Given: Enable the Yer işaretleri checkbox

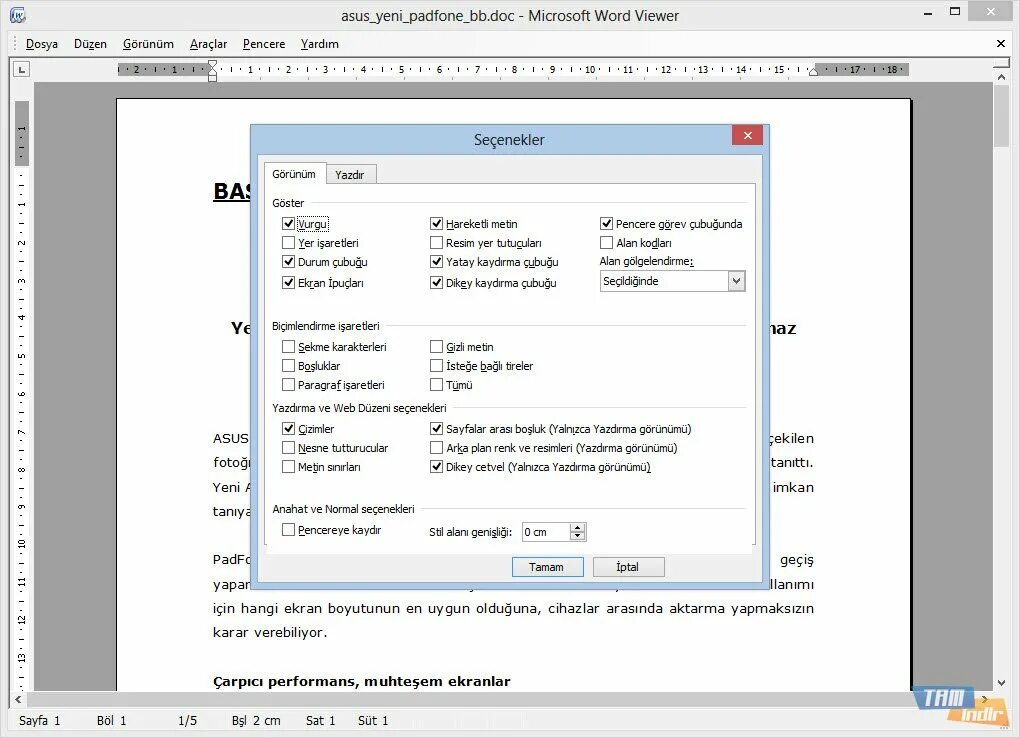Looking at the screenshot, I should coord(288,243).
